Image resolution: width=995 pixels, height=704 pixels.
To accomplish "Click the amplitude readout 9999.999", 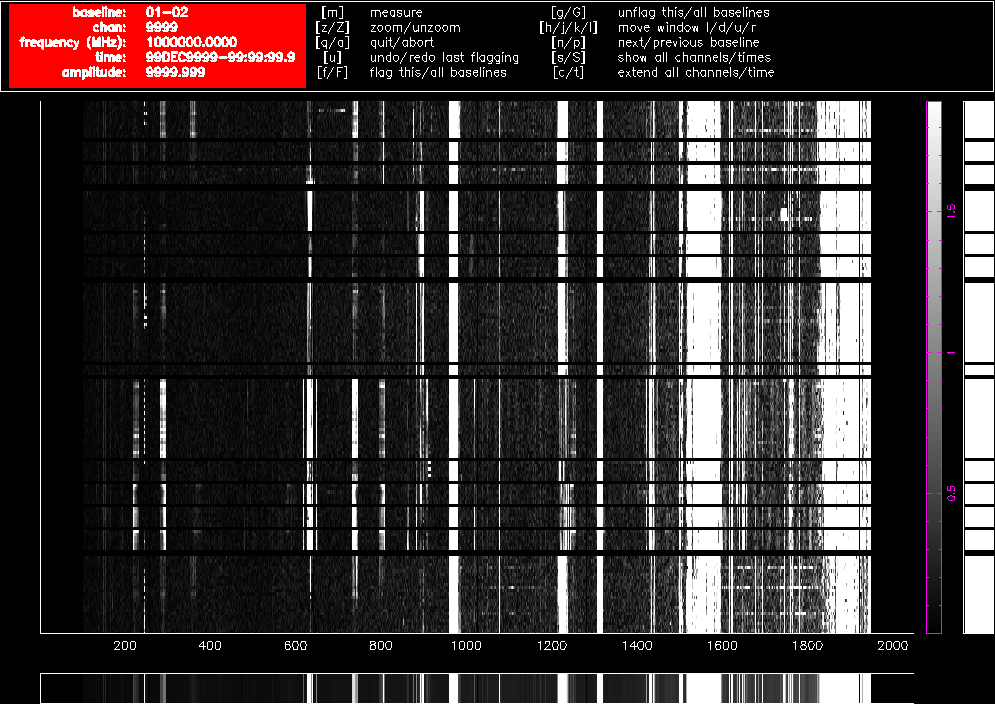I will click(x=176, y=72).
